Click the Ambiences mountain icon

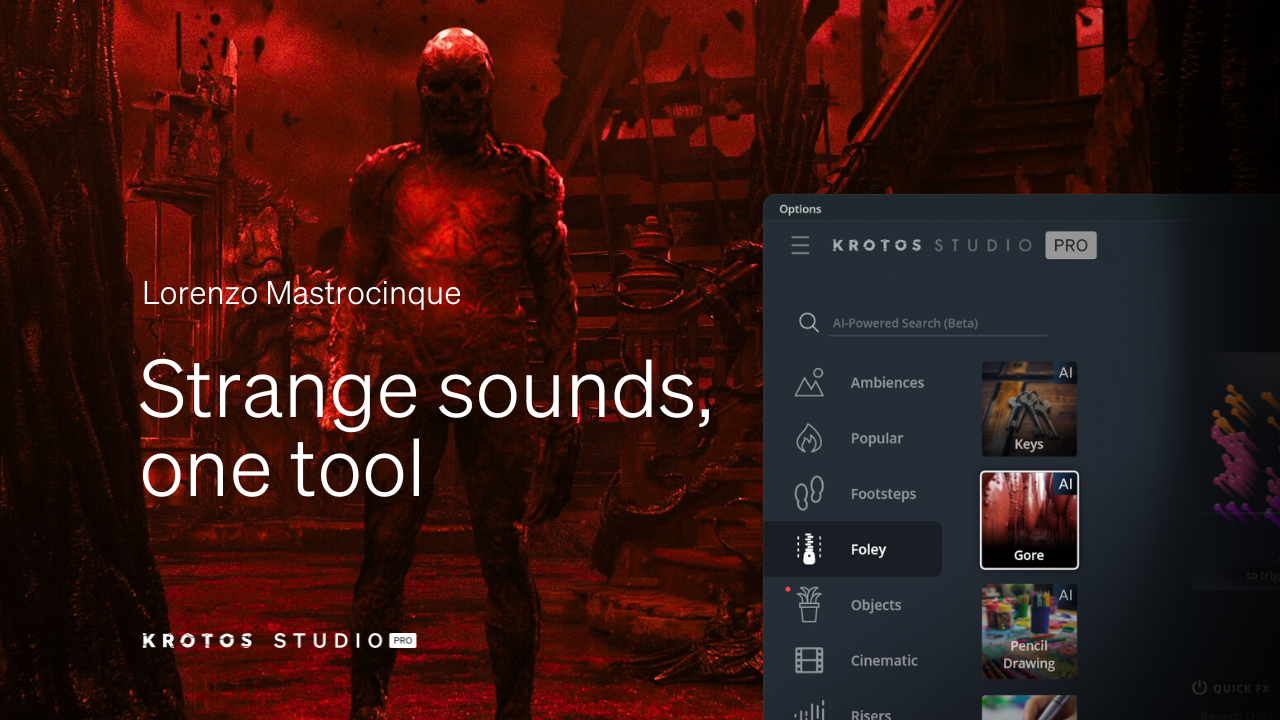pos(809,382)
